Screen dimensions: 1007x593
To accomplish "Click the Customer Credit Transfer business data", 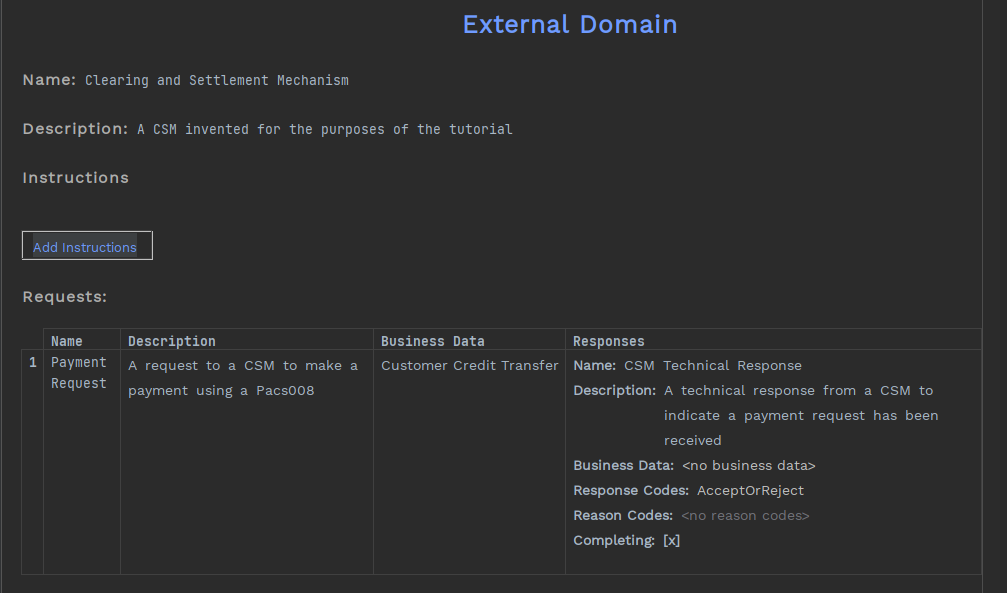I will 469,366.
